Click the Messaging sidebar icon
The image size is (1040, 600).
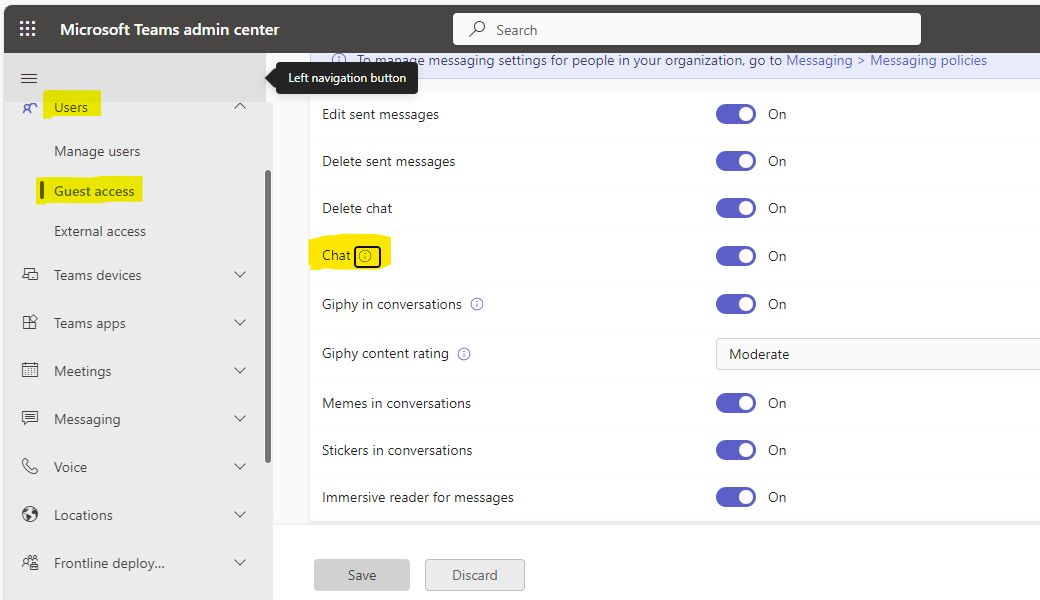(x=29, y=418)
